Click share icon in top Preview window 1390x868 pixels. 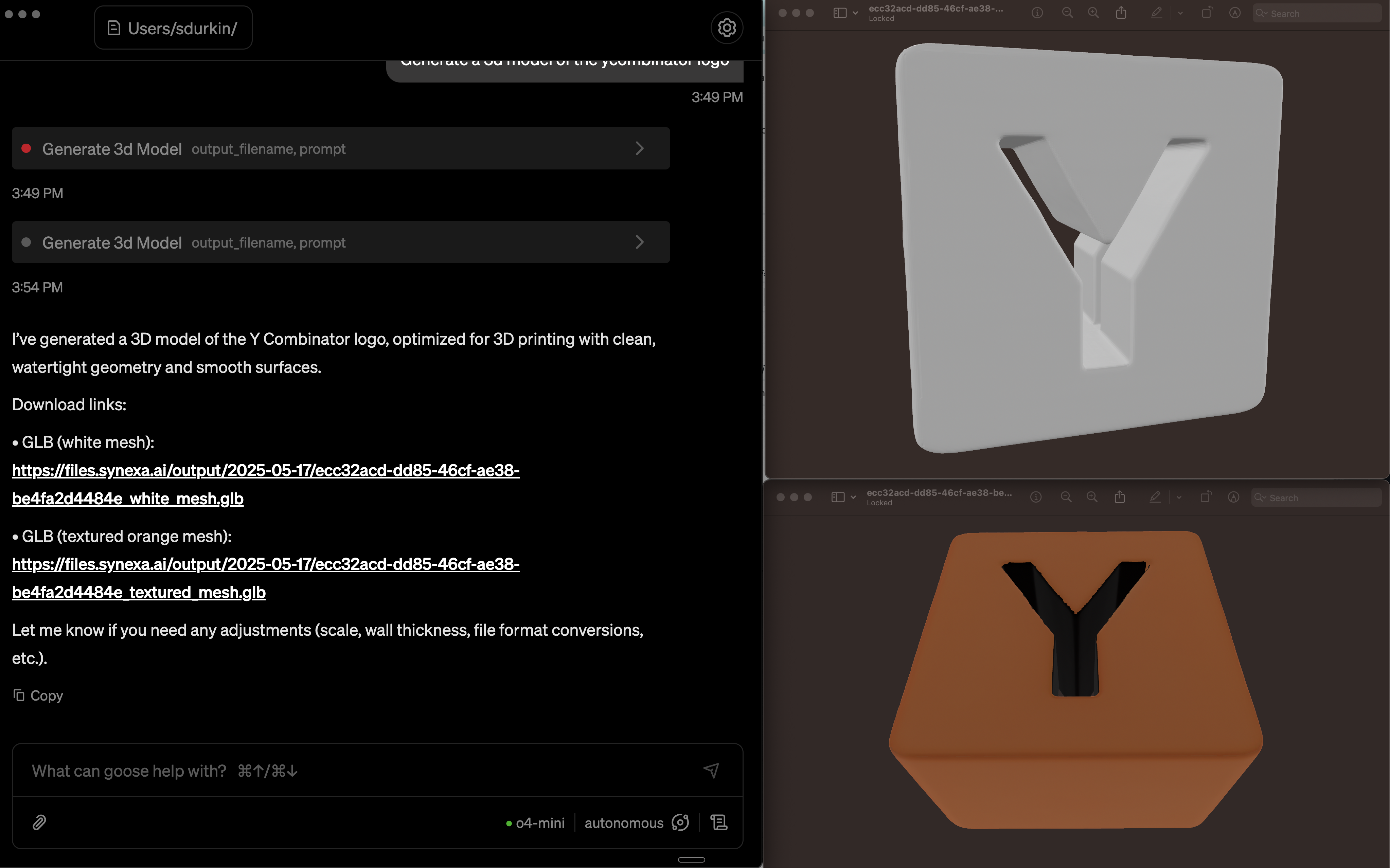[x=1121, y=13]
